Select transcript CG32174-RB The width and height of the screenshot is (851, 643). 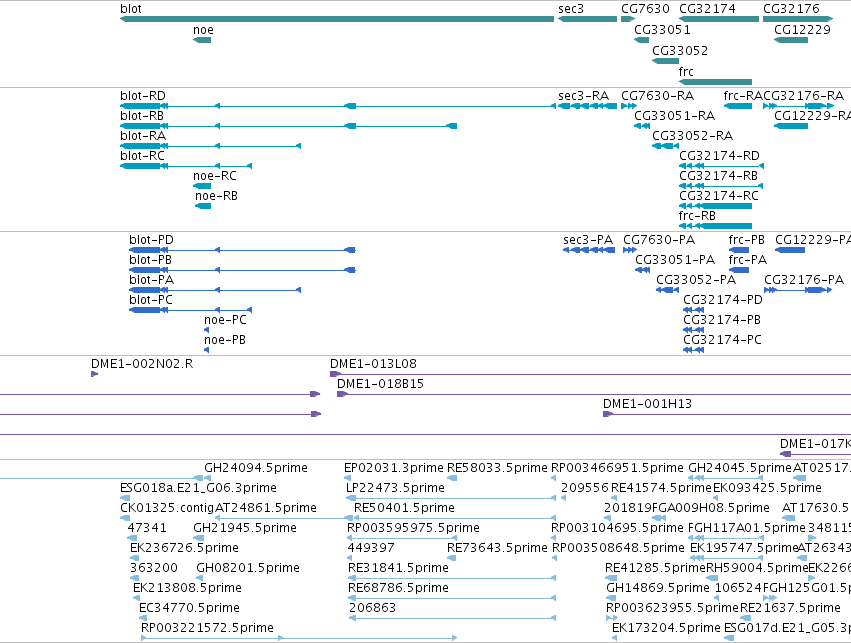(x=721, y=186)
